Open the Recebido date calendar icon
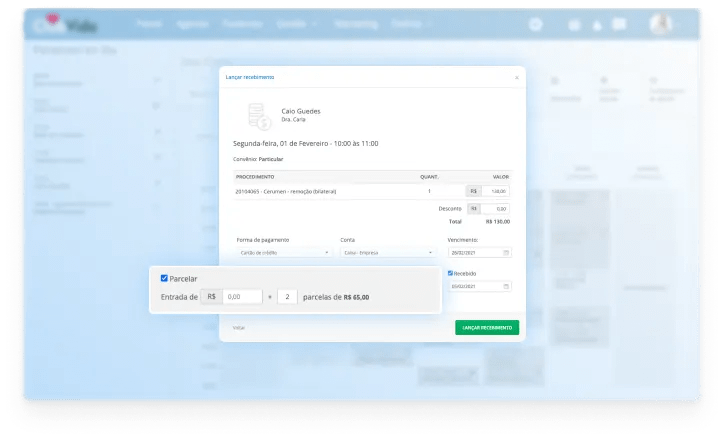This screenshot has height=440, width=724. (506, 287)
